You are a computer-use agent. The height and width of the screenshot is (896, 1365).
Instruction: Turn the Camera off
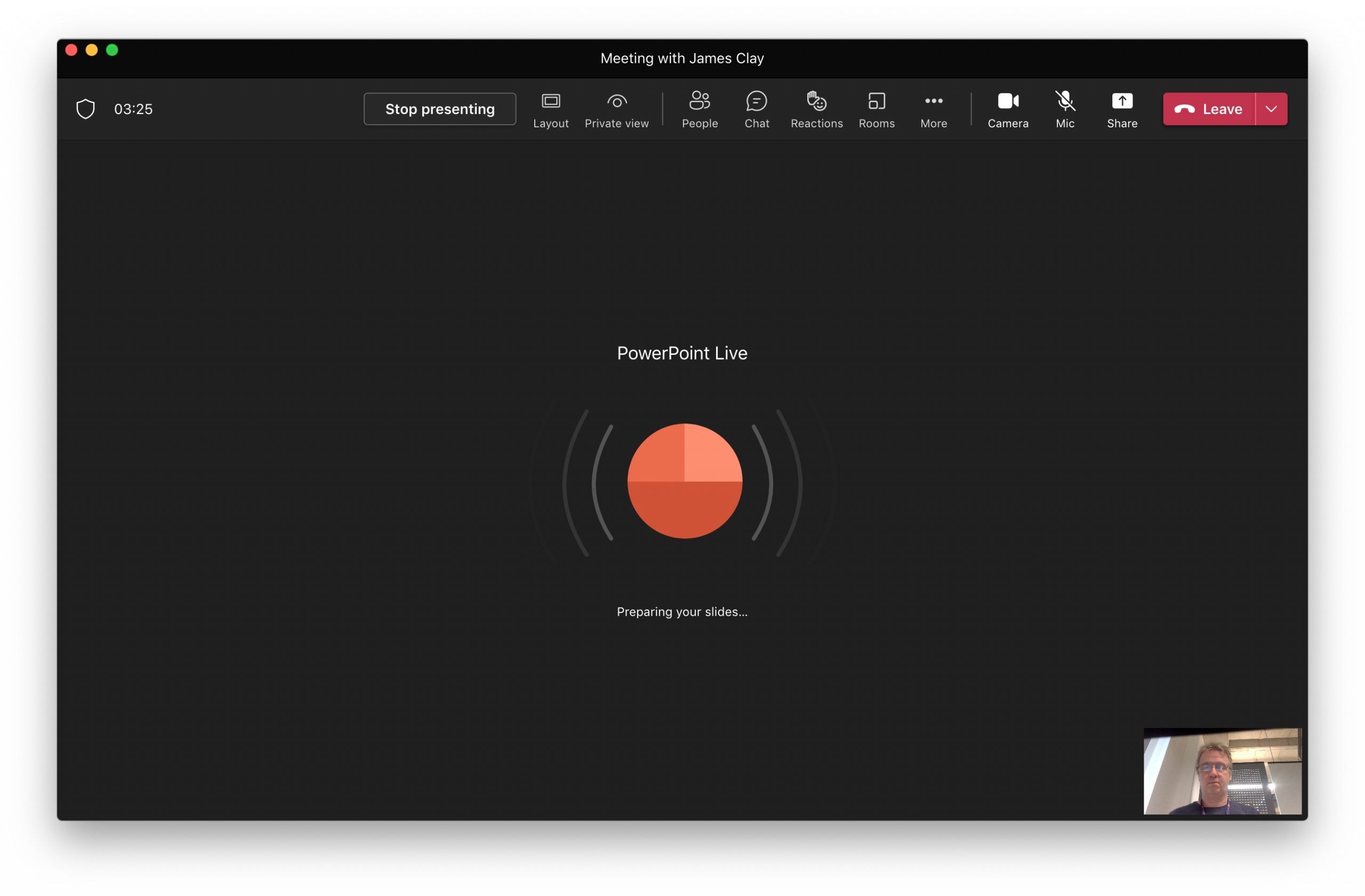(1008, 110)
